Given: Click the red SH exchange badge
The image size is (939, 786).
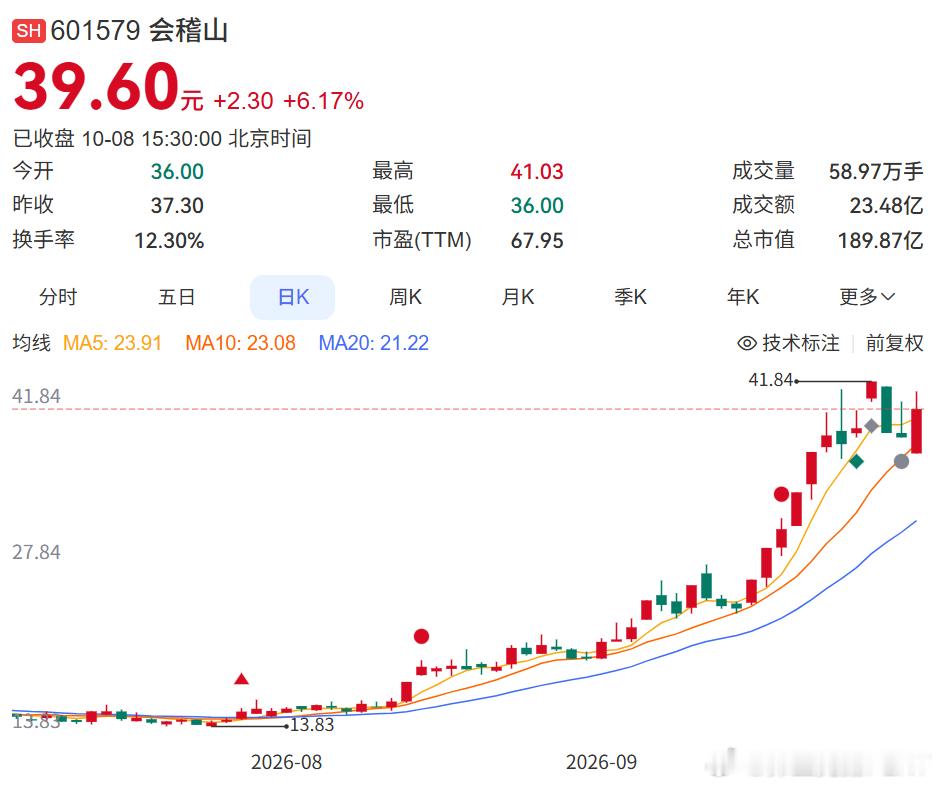Looking at the screenshot, I should 29,31.
